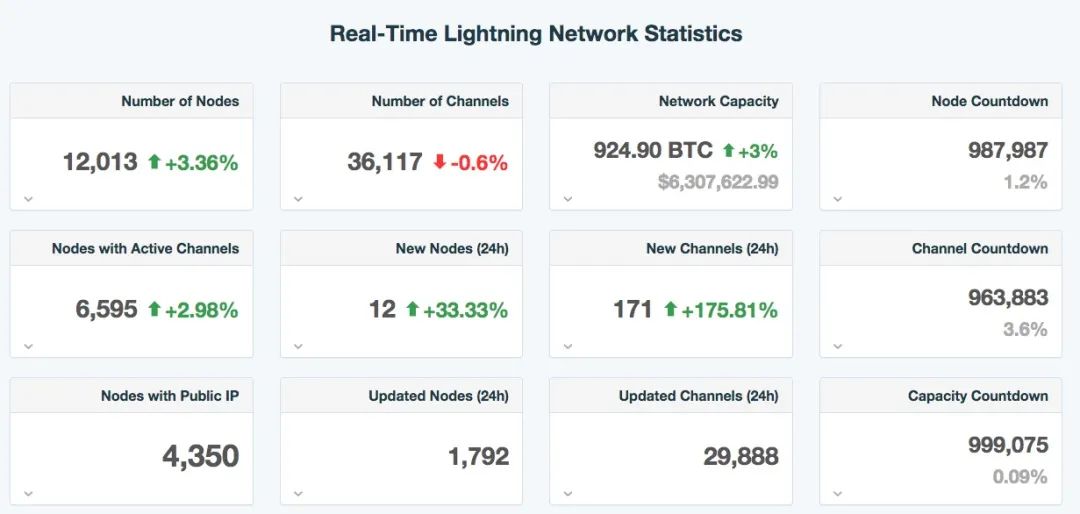Screen dimensions: 1080x514
Task: Expand the Node Countdown card chevron
Action: coord(838,198)
